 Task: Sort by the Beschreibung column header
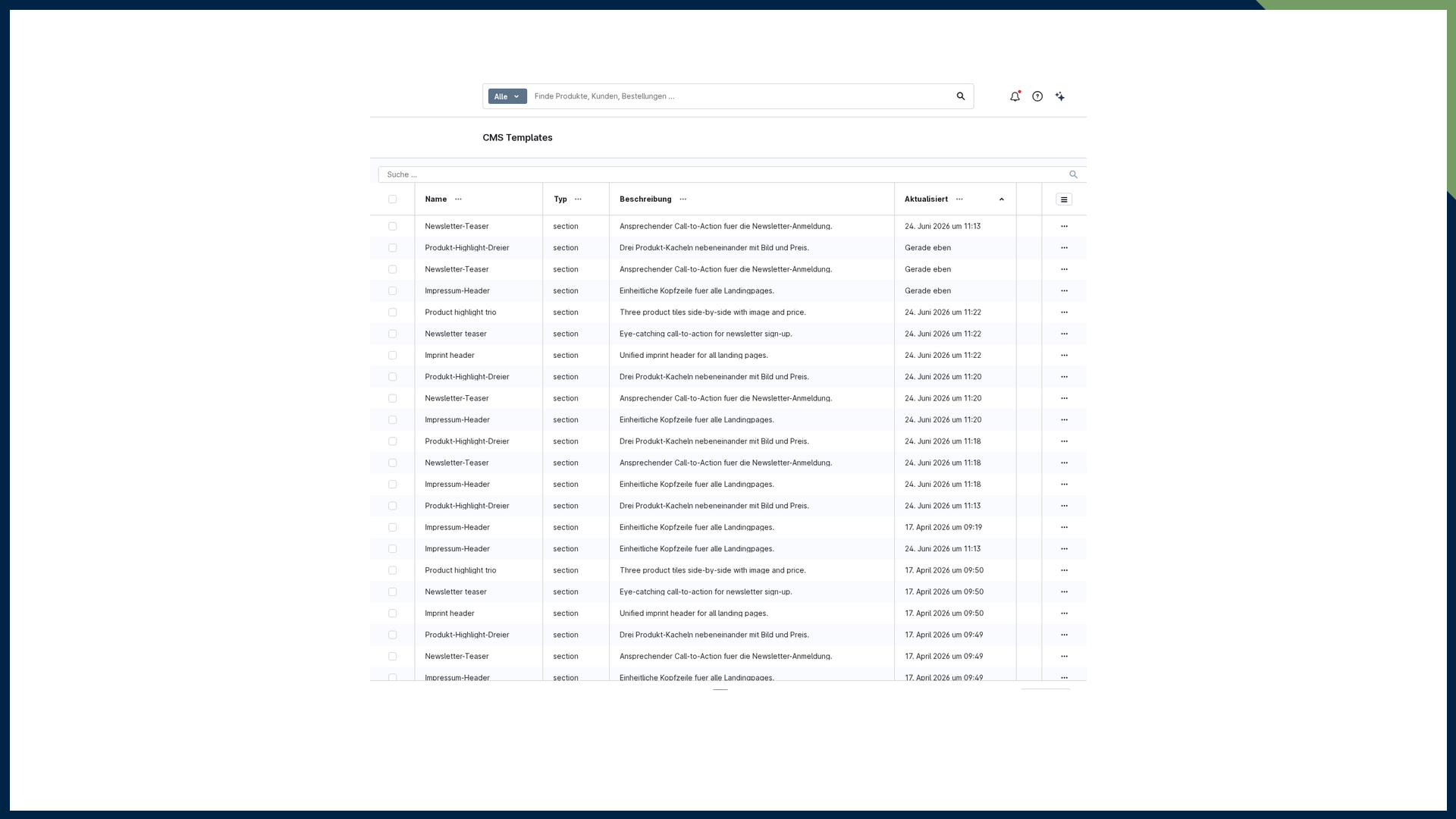pyautogui.click(x=645, y=199)
